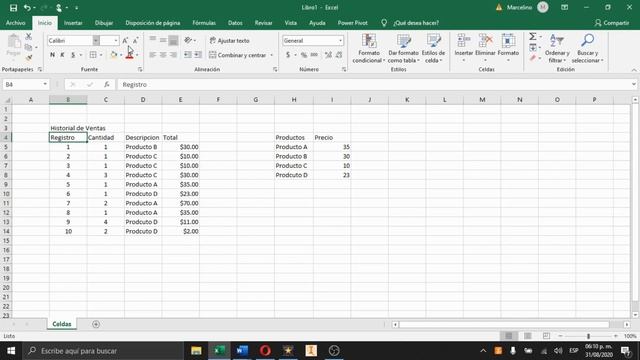Click Combinar y centrar
This screenshot has height=360, width=640.
(238, 55)
